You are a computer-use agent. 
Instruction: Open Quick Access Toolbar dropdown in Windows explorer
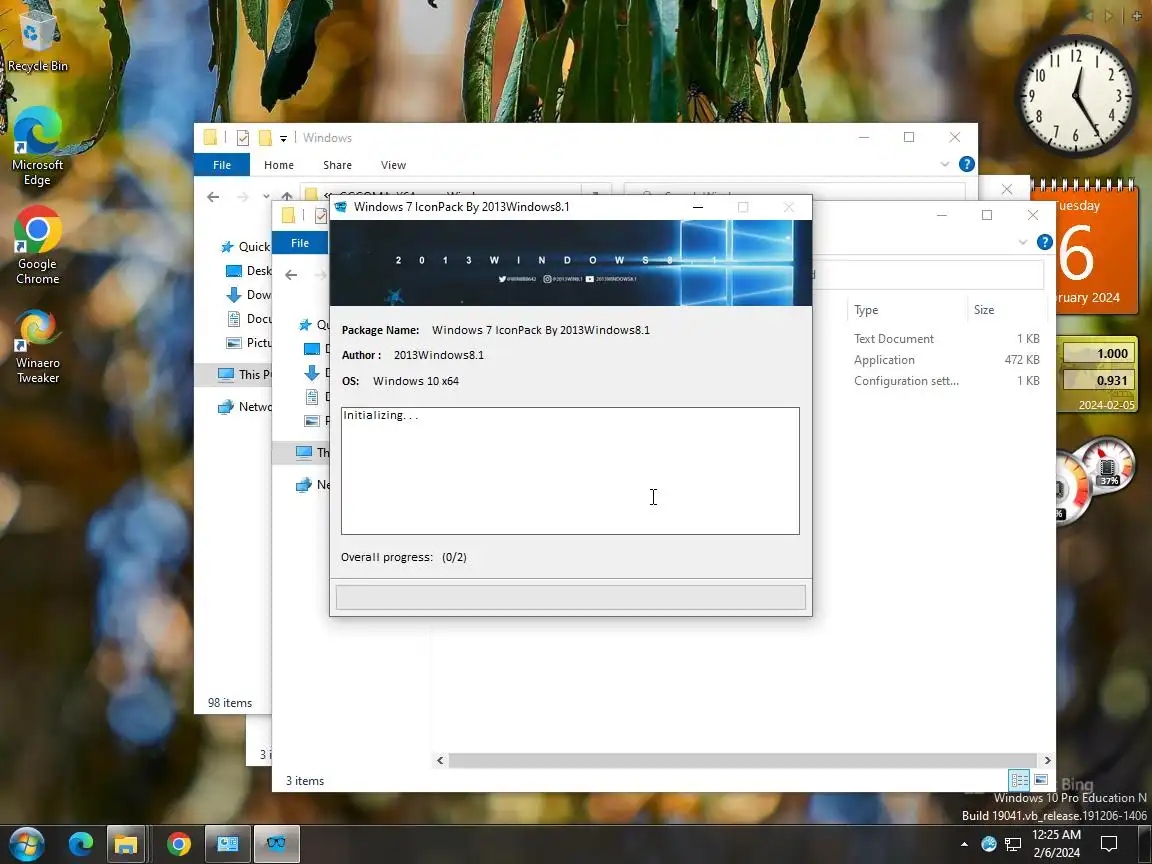pyautogui.click(x=283, y=138)
